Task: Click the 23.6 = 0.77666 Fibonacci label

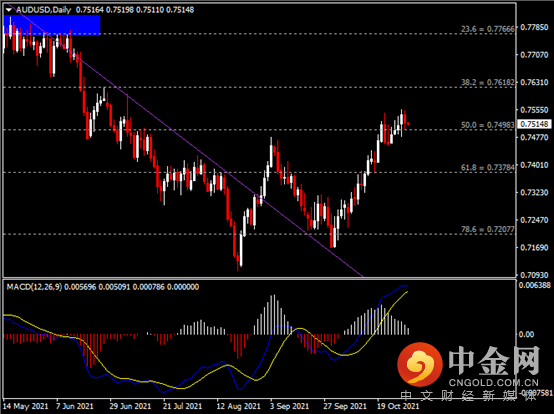Action: coord(488,29)
